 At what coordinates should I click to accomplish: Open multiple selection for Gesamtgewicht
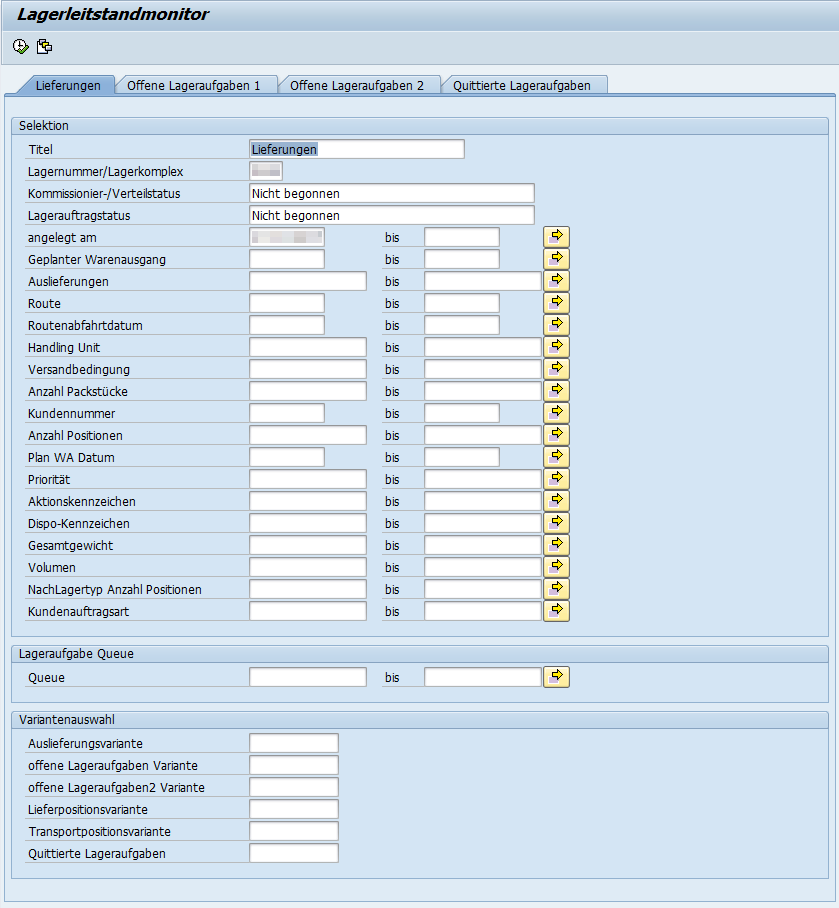click(x=556, y=545)
